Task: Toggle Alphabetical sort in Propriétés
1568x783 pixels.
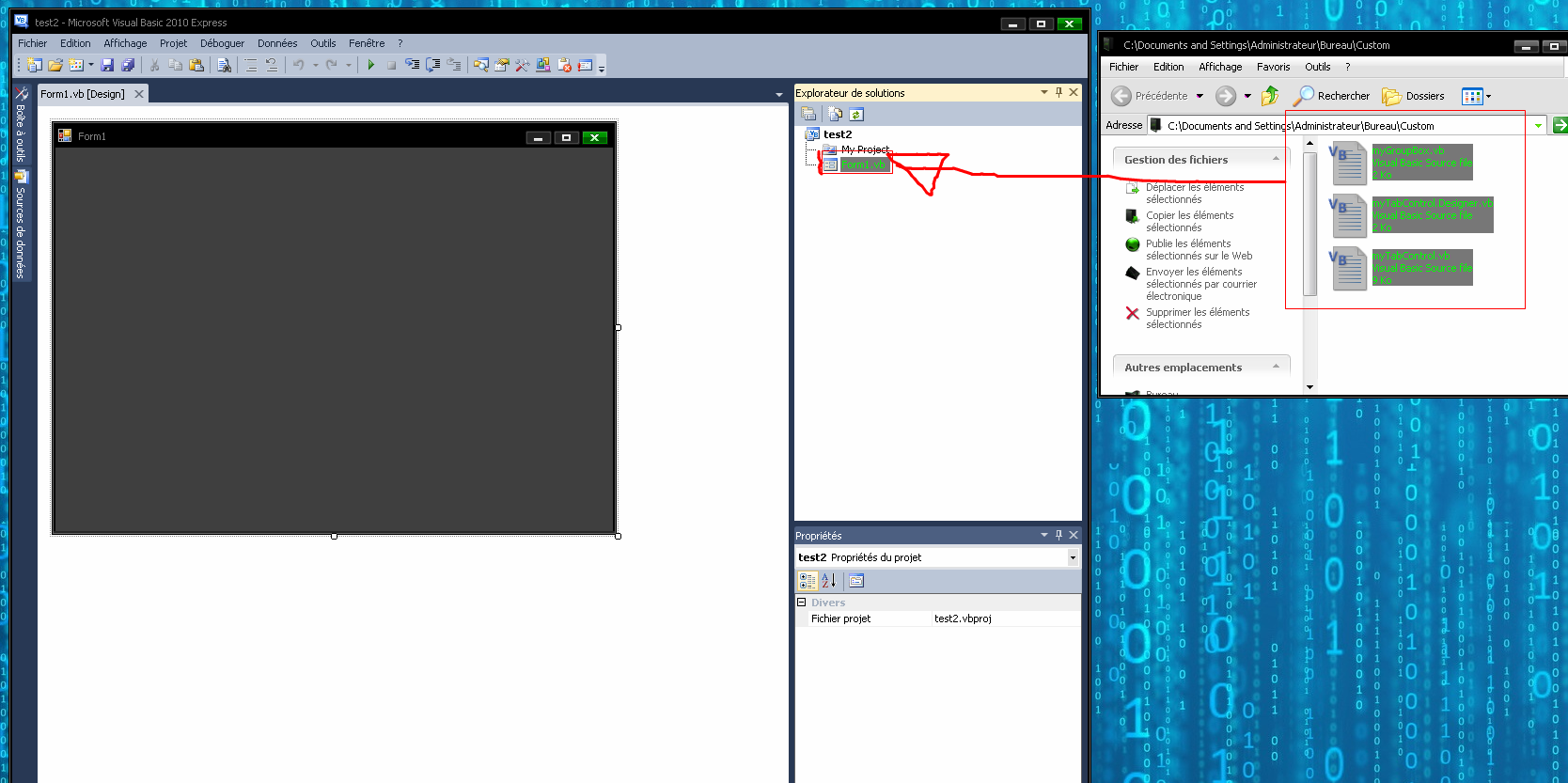Action: (x=828, y=581)
